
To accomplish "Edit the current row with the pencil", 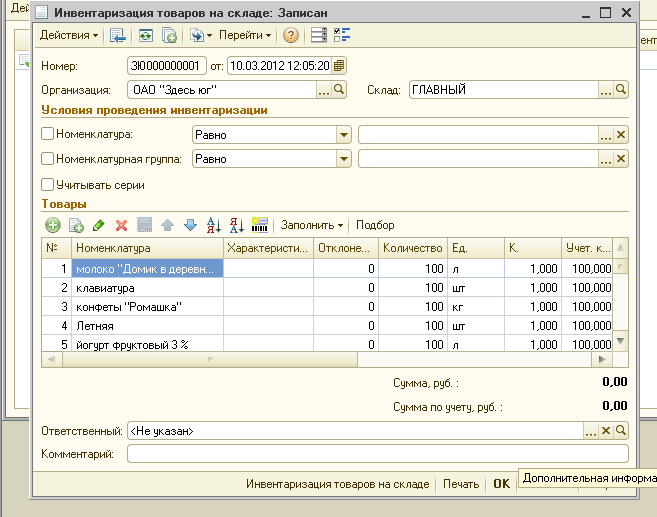I will point(98,225).
